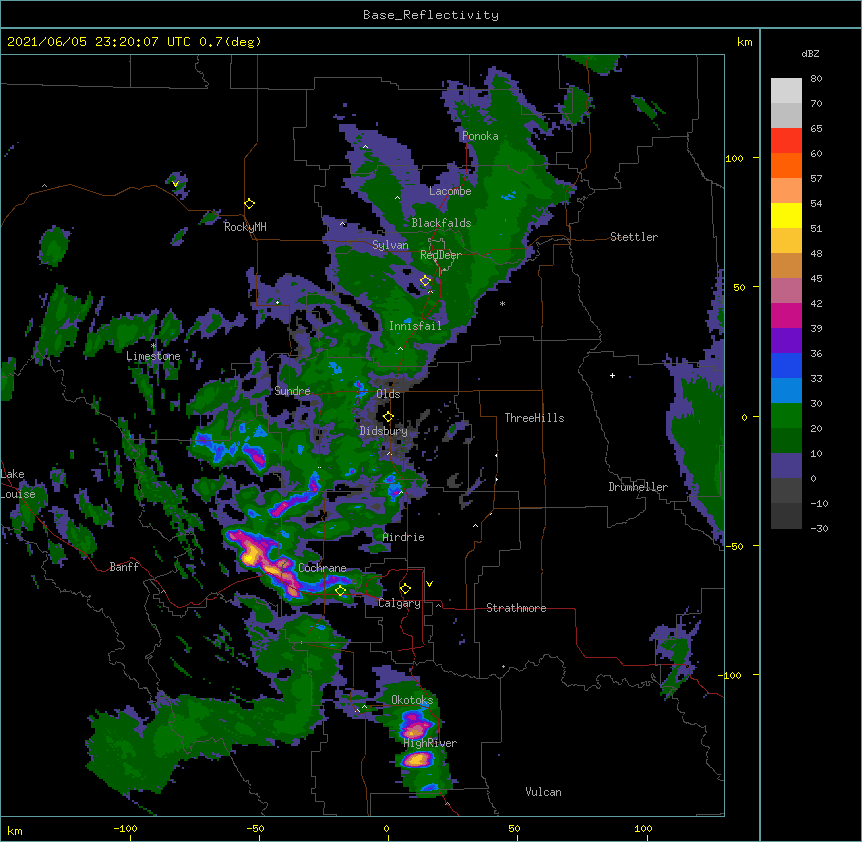Viewport: 862px width, 842px height.
Task: Click the white asterisk marker east of Innisfail
Action: click(502, 303)
